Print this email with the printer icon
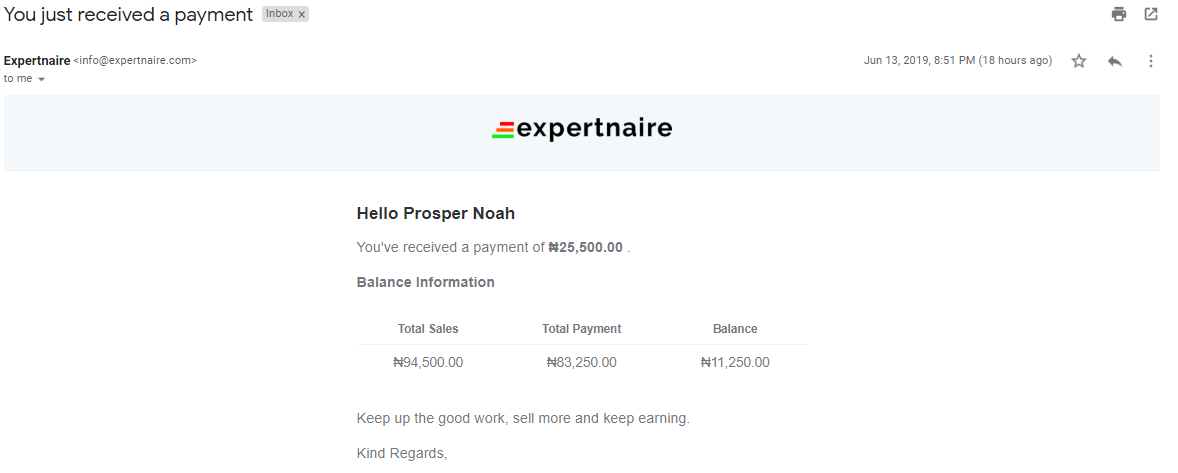This screenshot has height=473, width=1178. click(x=1119, y=14)
